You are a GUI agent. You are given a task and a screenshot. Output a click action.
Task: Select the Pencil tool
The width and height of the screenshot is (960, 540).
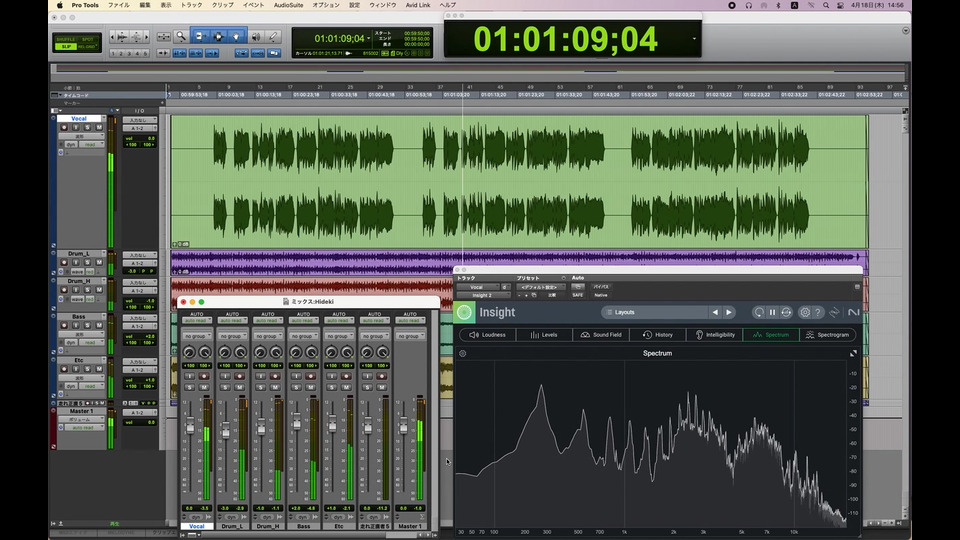274,37
